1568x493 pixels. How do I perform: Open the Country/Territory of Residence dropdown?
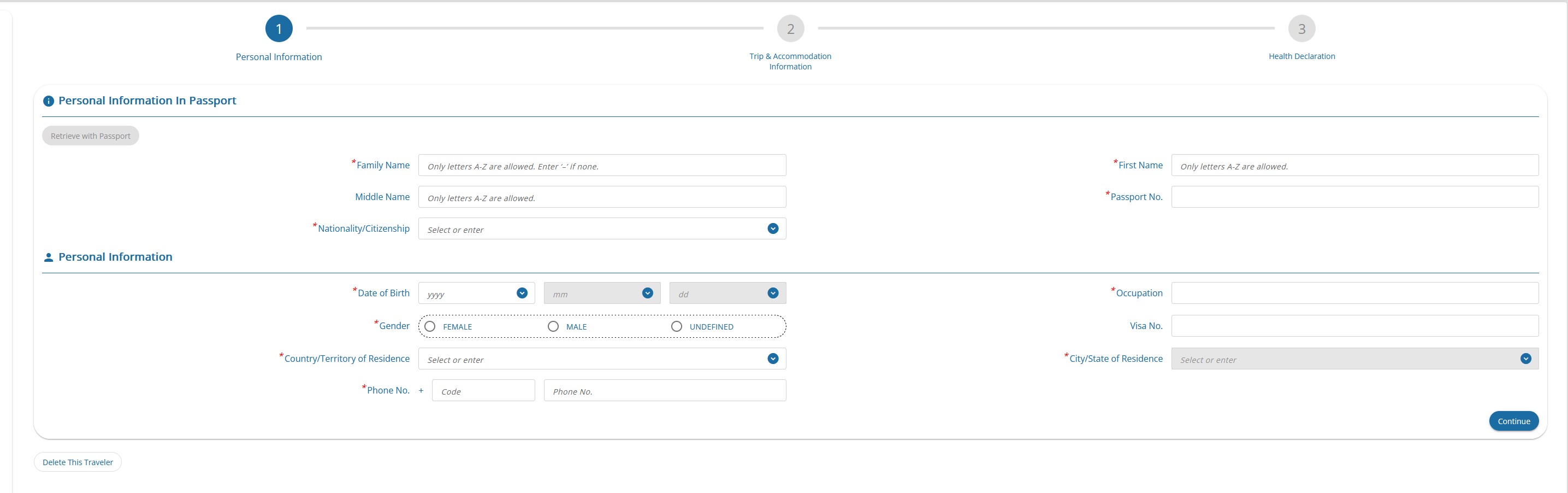tap(601, 359)
